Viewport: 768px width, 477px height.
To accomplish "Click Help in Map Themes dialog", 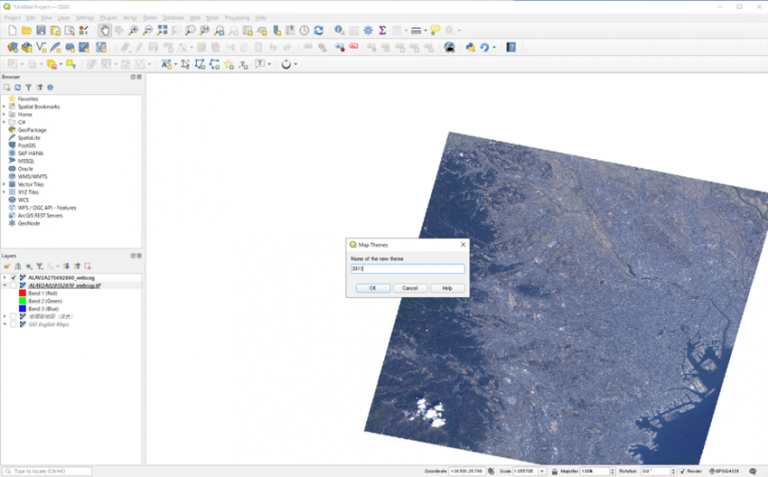I will pyautogui.click(x=447, y=288).
